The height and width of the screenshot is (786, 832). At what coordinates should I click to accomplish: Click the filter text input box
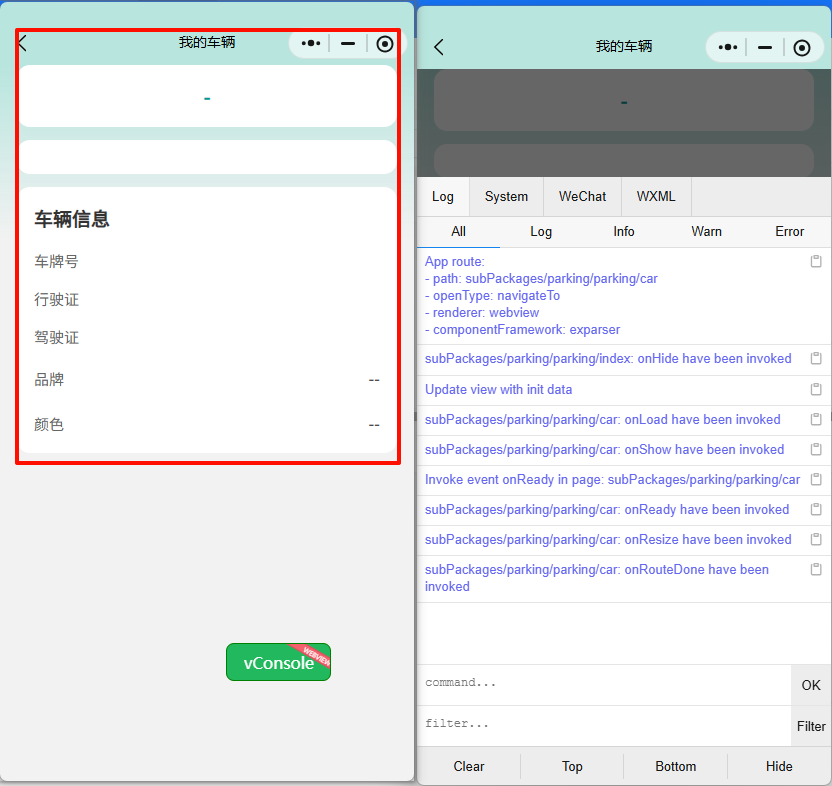pyautogui.click(x=600, y=723)
